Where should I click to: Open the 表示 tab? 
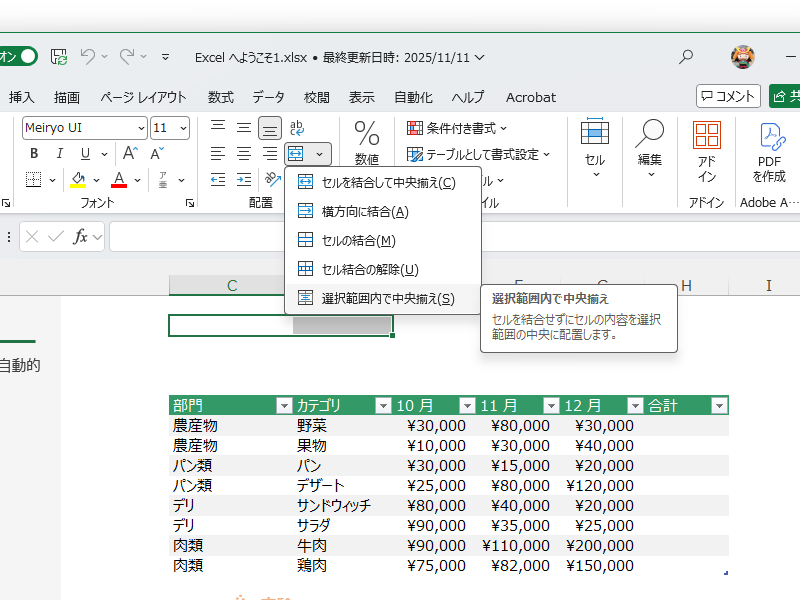[362, 97]
